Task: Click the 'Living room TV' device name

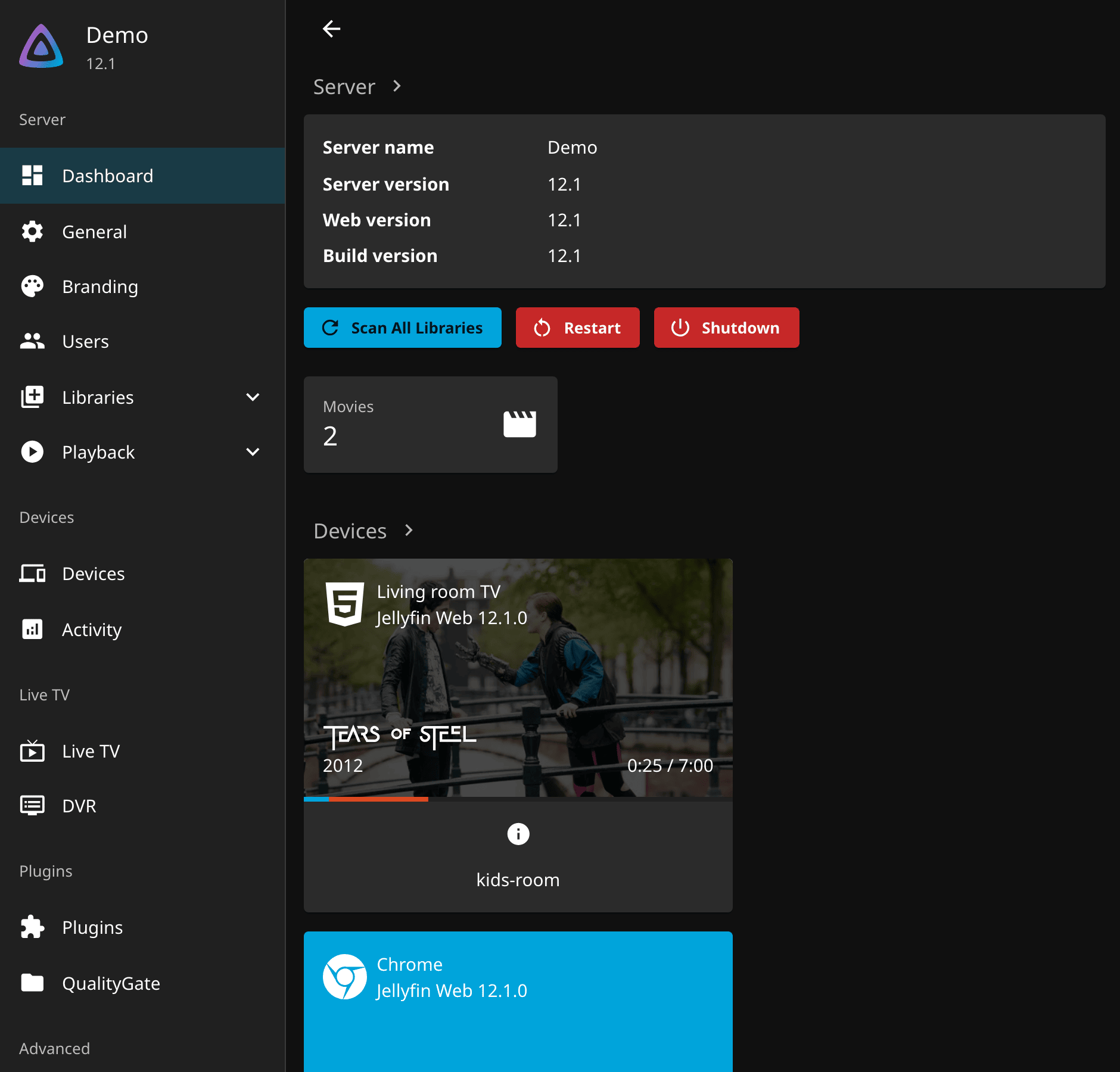Action: pyautogui.click(x=438, y=591)
